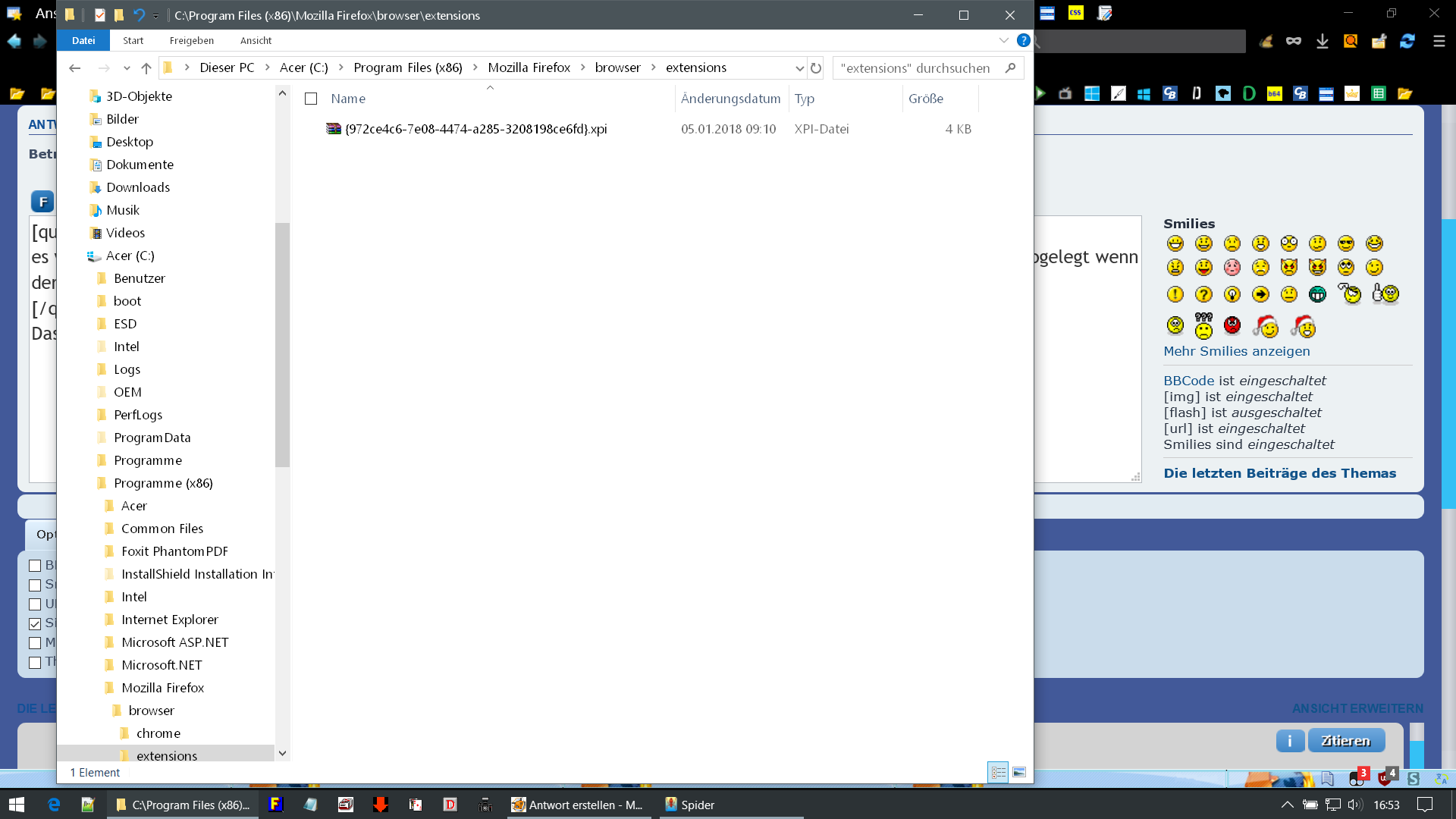Select the Downloads folder in the tree
Screen dimensions: 1456x819
coord(138,187)
